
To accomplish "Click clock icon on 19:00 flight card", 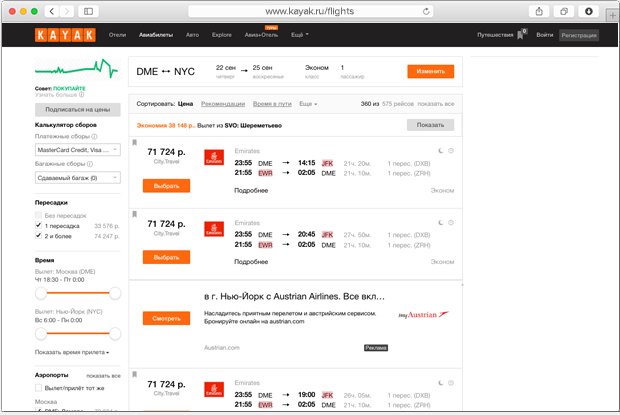I will click(x=451, y=383).
